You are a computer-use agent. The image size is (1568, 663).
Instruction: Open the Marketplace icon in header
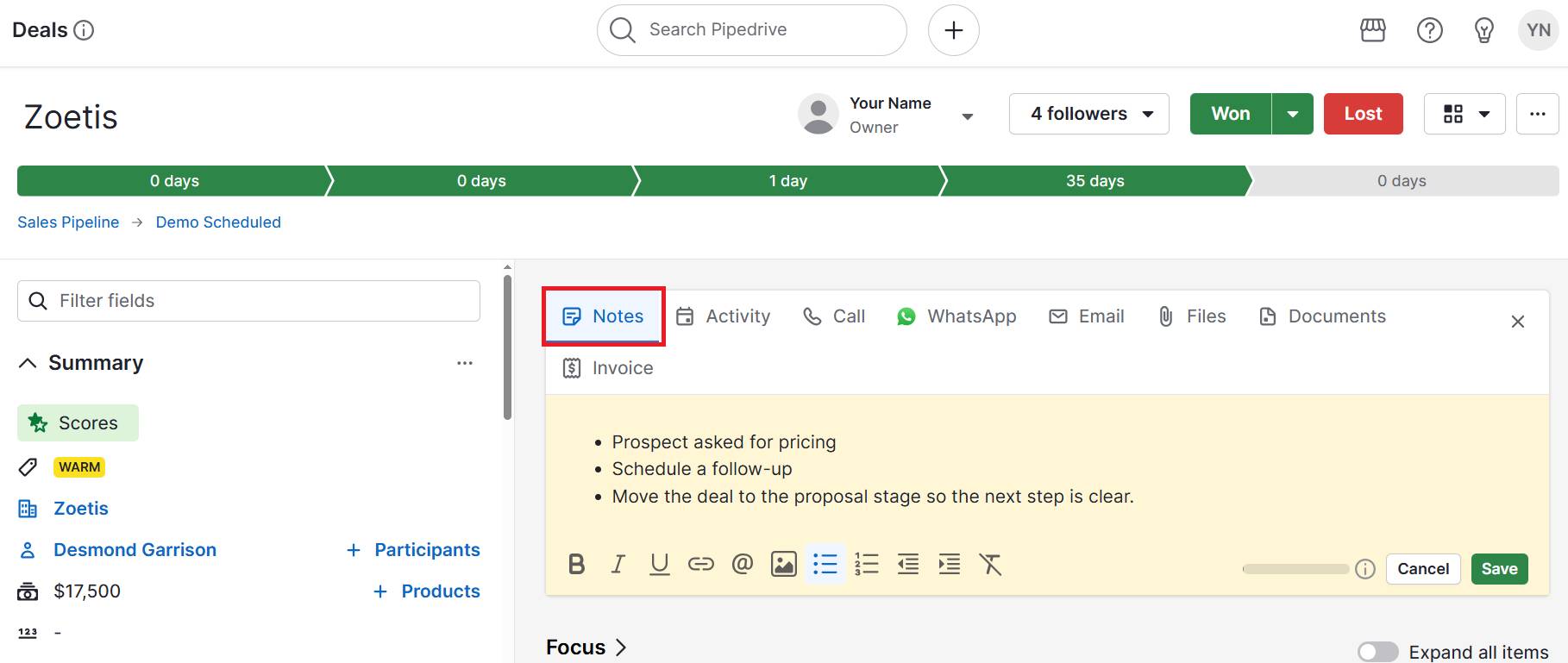click(1373, 30)
